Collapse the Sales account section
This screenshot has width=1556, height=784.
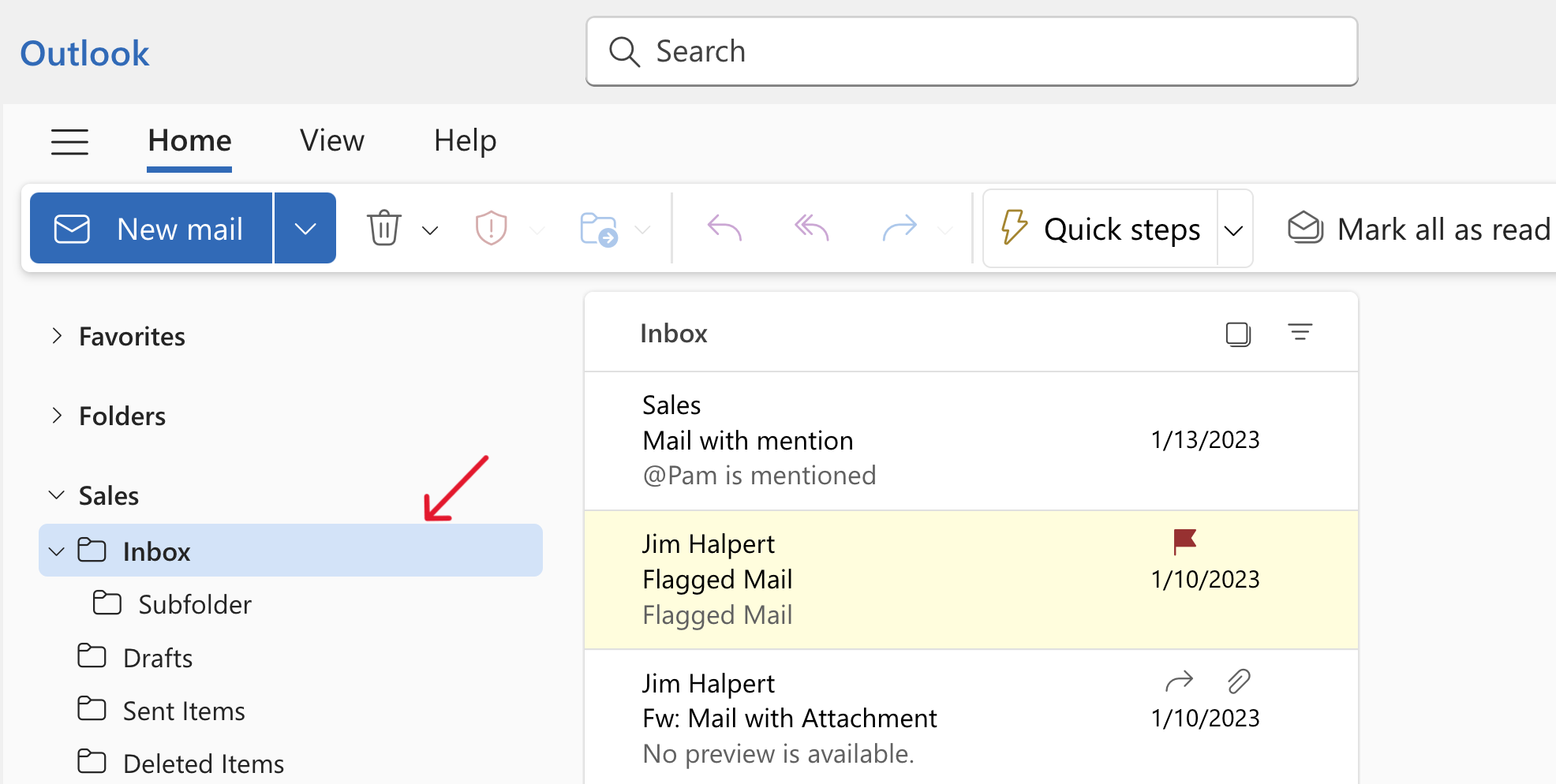tap(57, 495)
